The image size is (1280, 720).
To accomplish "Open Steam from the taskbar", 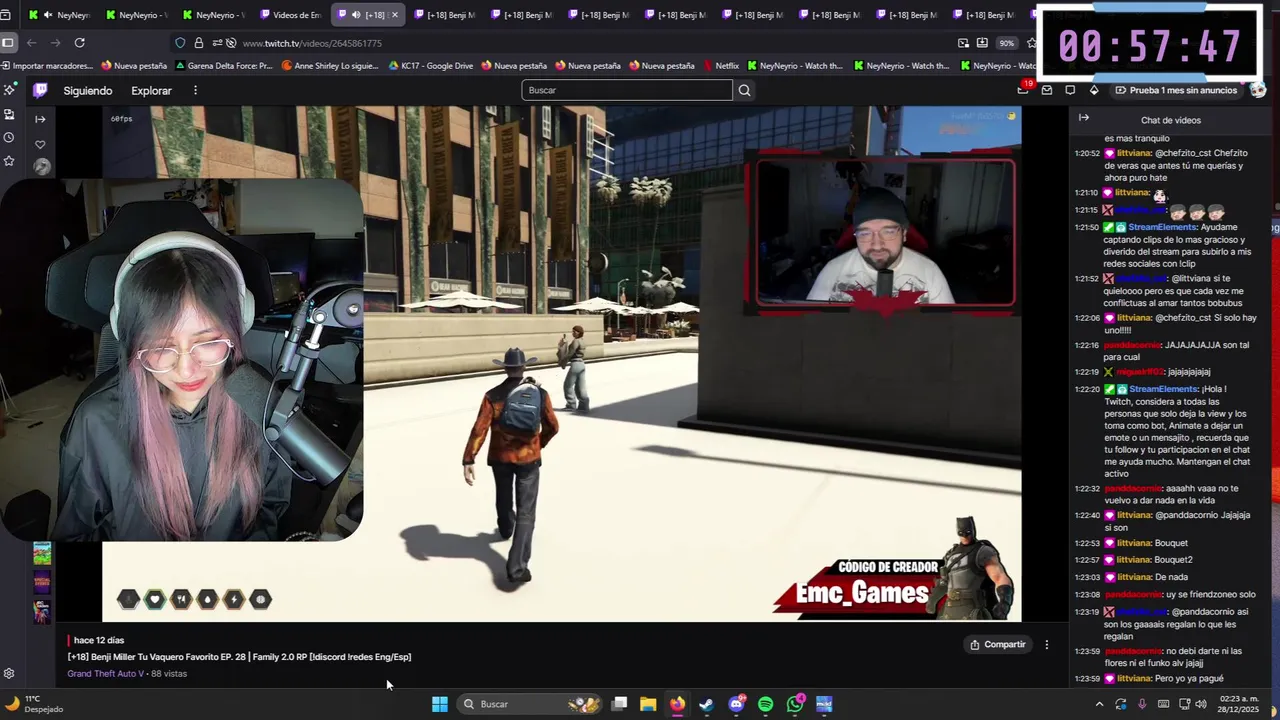I will pos(706,704).
